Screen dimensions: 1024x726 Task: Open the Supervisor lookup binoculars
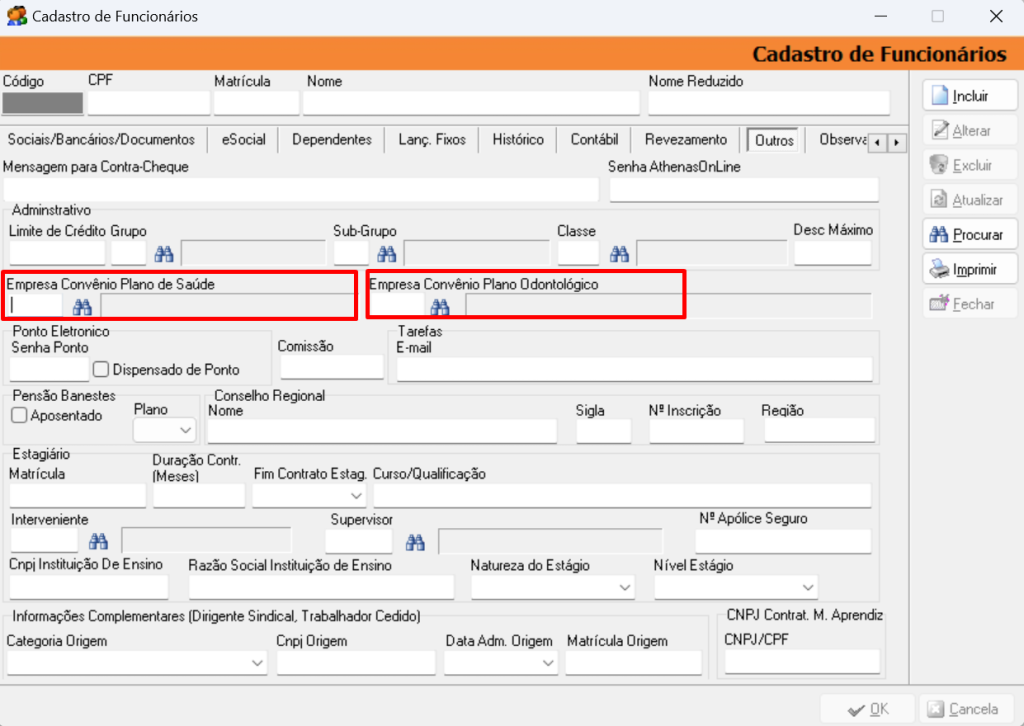click(x=415, y=541)
